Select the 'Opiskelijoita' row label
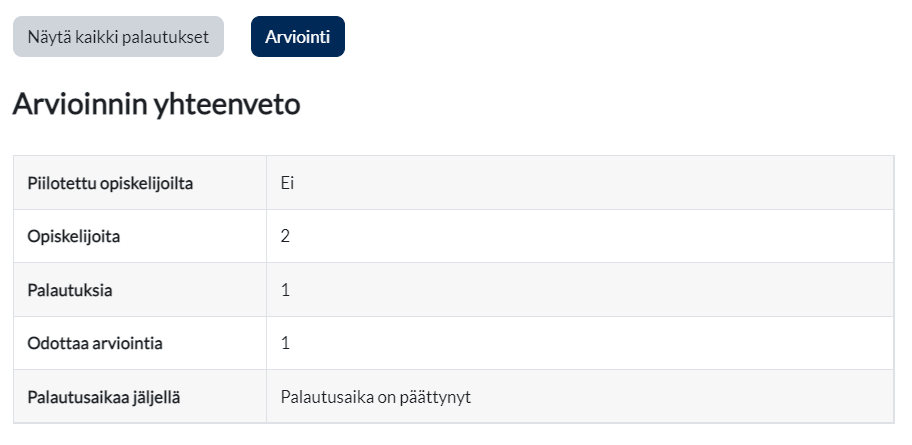This screenshot has width=912, height=445. point(74,237)
